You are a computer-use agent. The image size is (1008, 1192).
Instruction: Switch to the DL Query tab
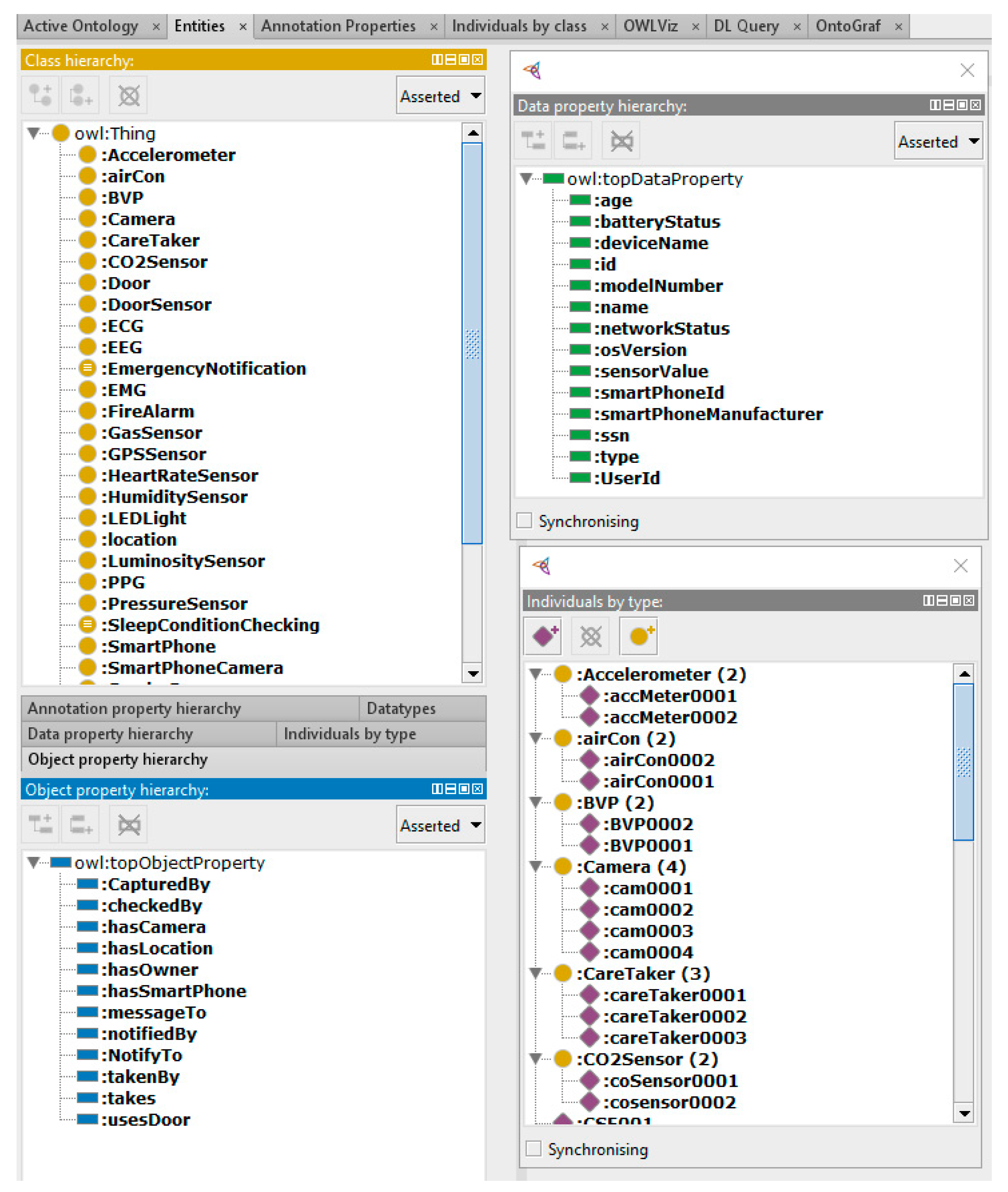pyautogui.click(x=746, y=26)
